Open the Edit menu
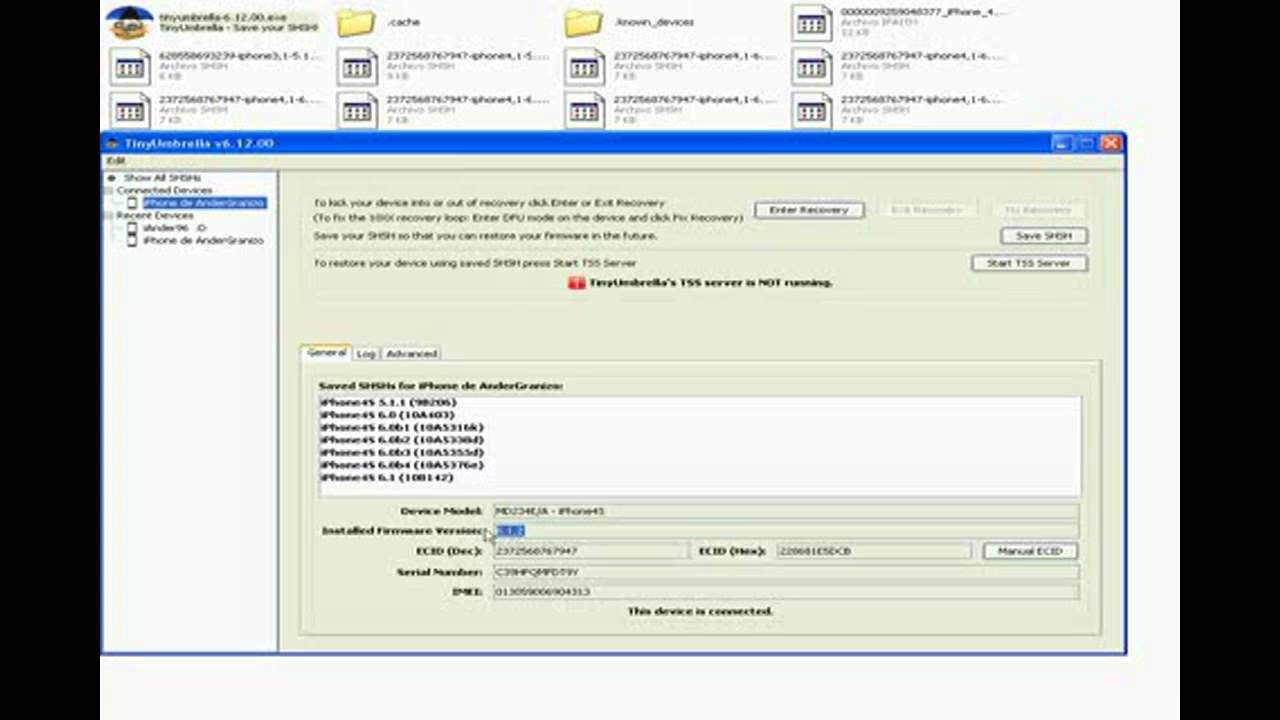1280x720 pixels. point(116,160)
